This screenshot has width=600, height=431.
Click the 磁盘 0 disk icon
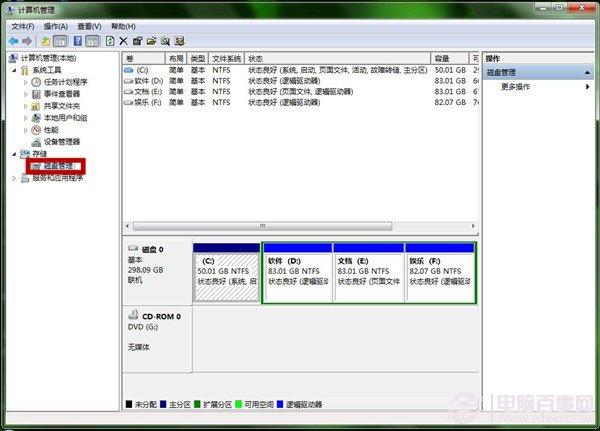[133, 248]
